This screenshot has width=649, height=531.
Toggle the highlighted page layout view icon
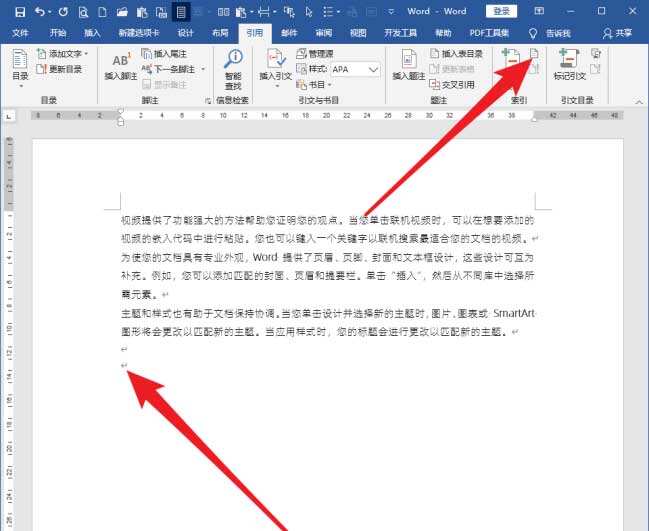[x=181, y=12]
